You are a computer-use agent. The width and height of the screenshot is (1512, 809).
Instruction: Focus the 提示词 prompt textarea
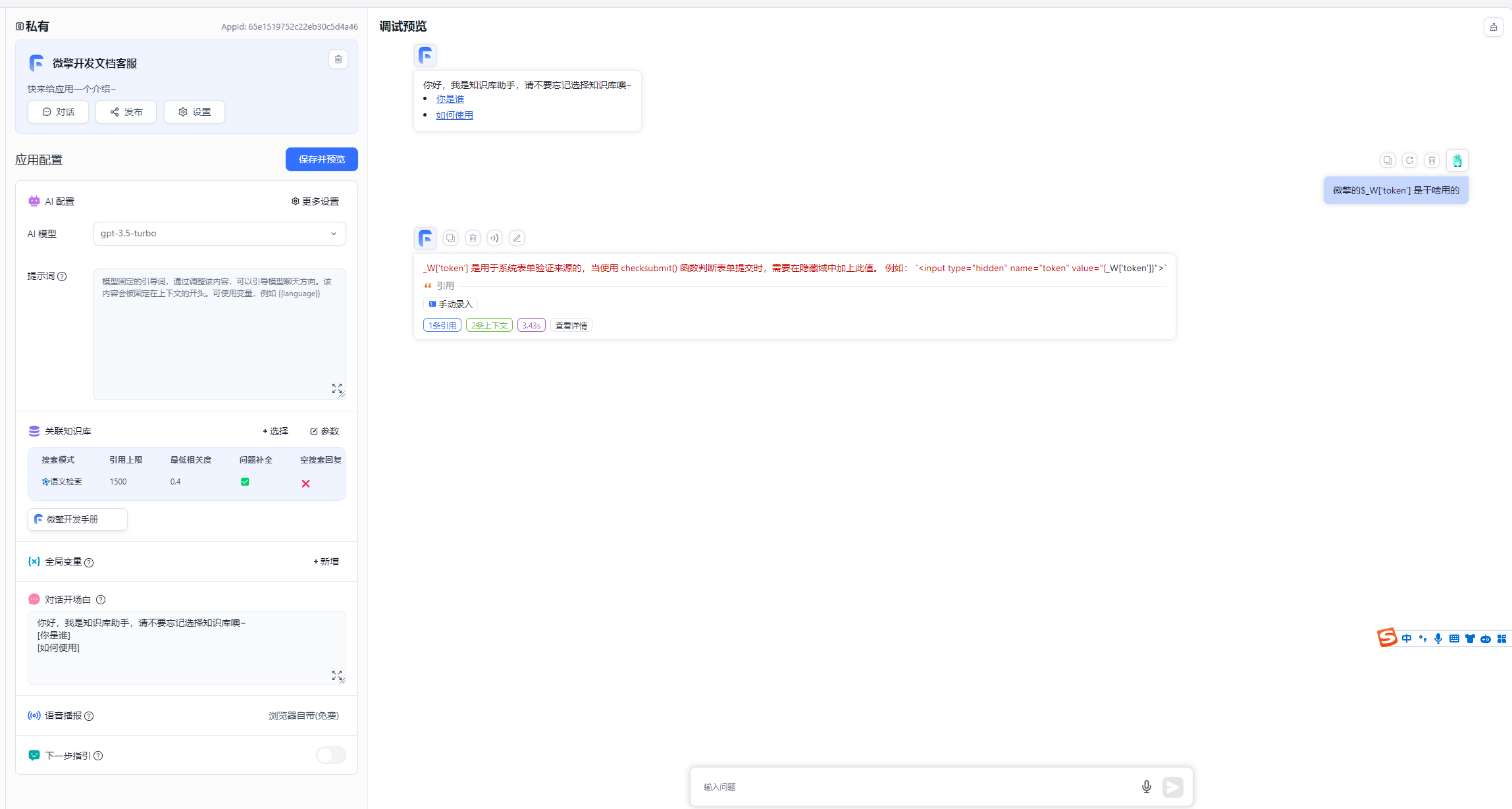pos(220,334)
